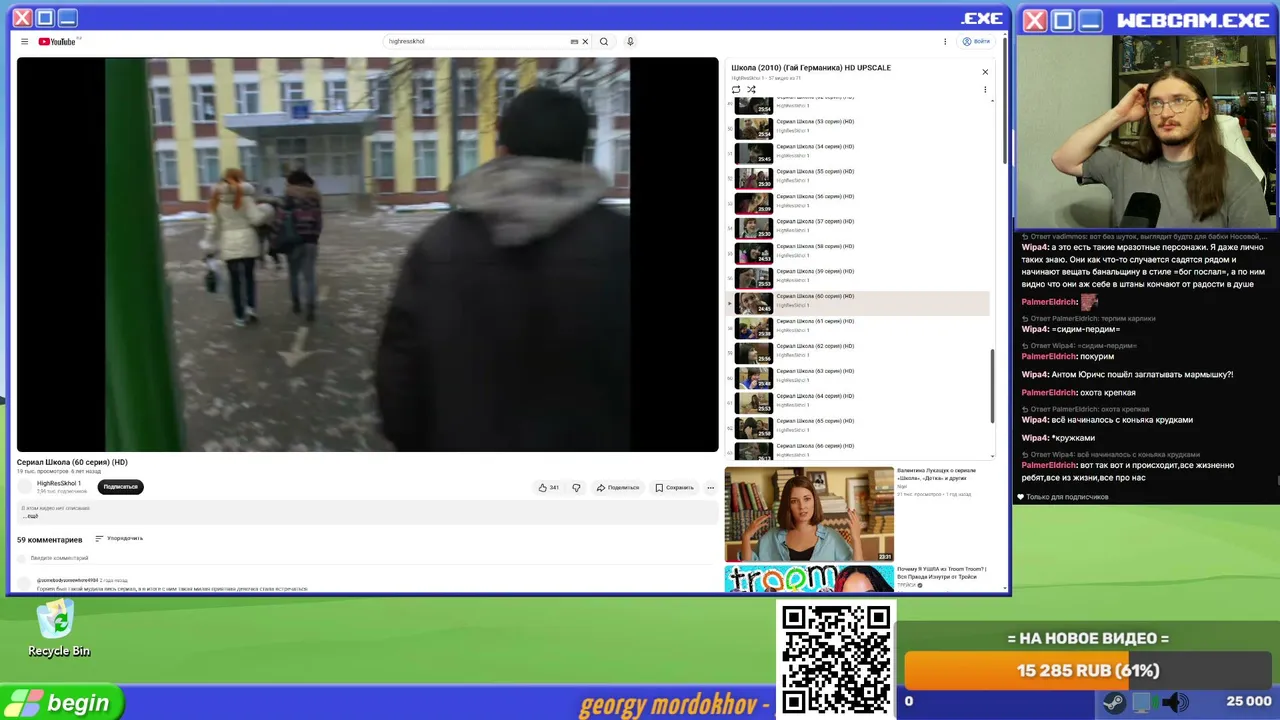Click chat message mentioning Антон Юрич
This screenshot has width=1280, height=720.
click(x=1127, y=375)
